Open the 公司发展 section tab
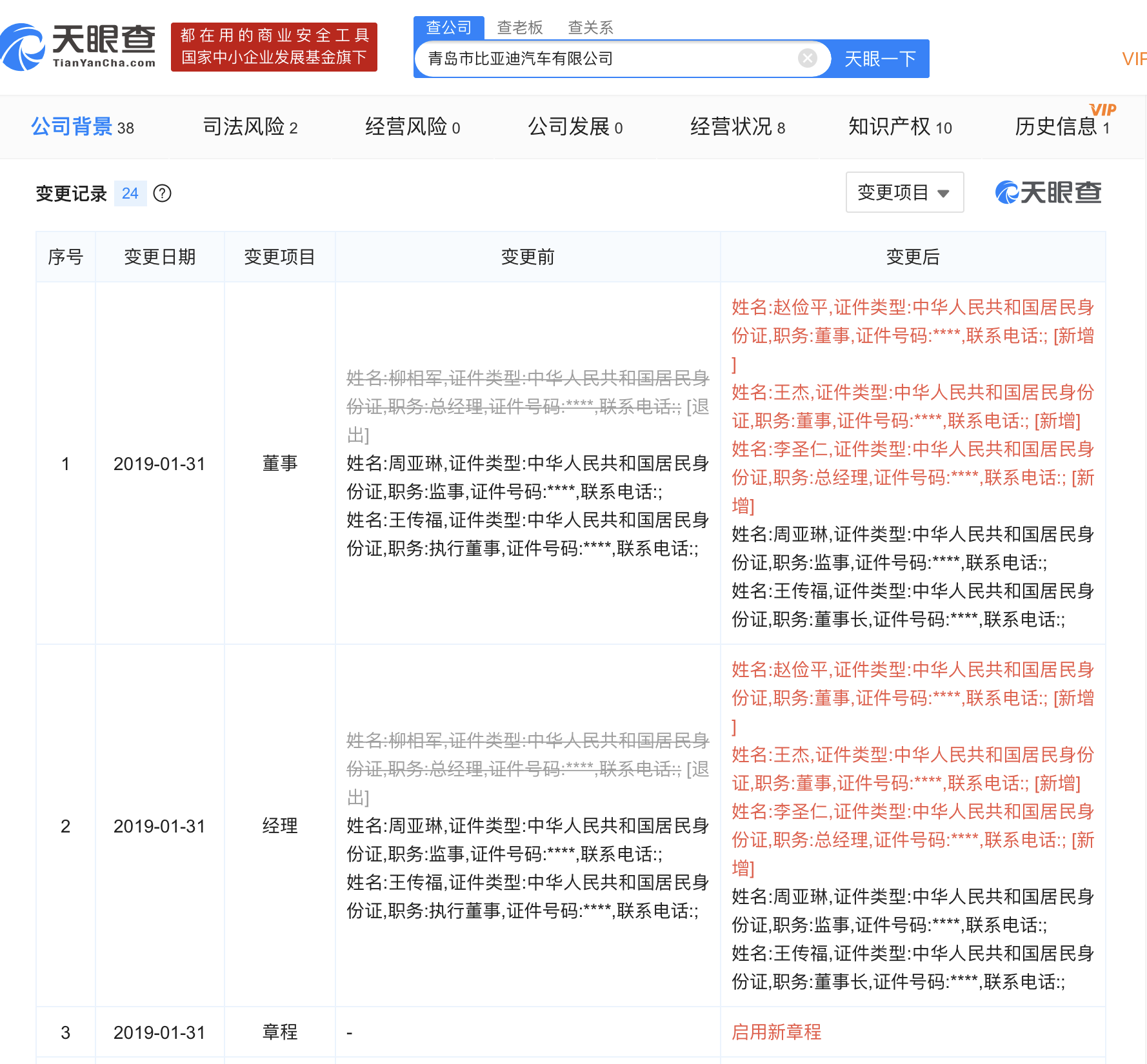This screenshot has width=1147, height=1064. point(575,126)
